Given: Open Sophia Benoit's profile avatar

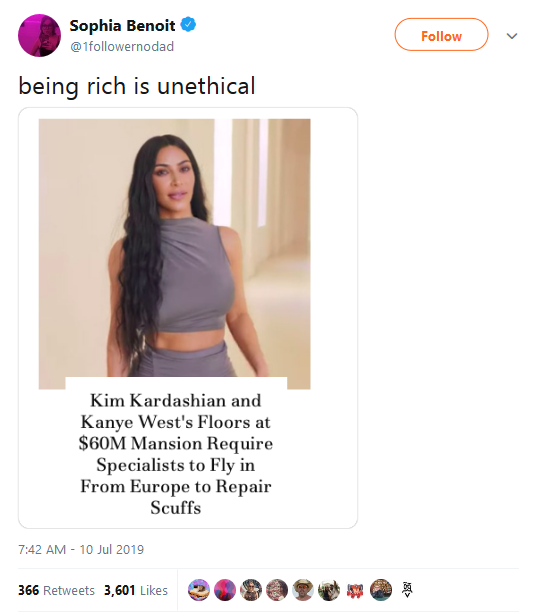Looking at the screenshot, I should click(39, 35).
